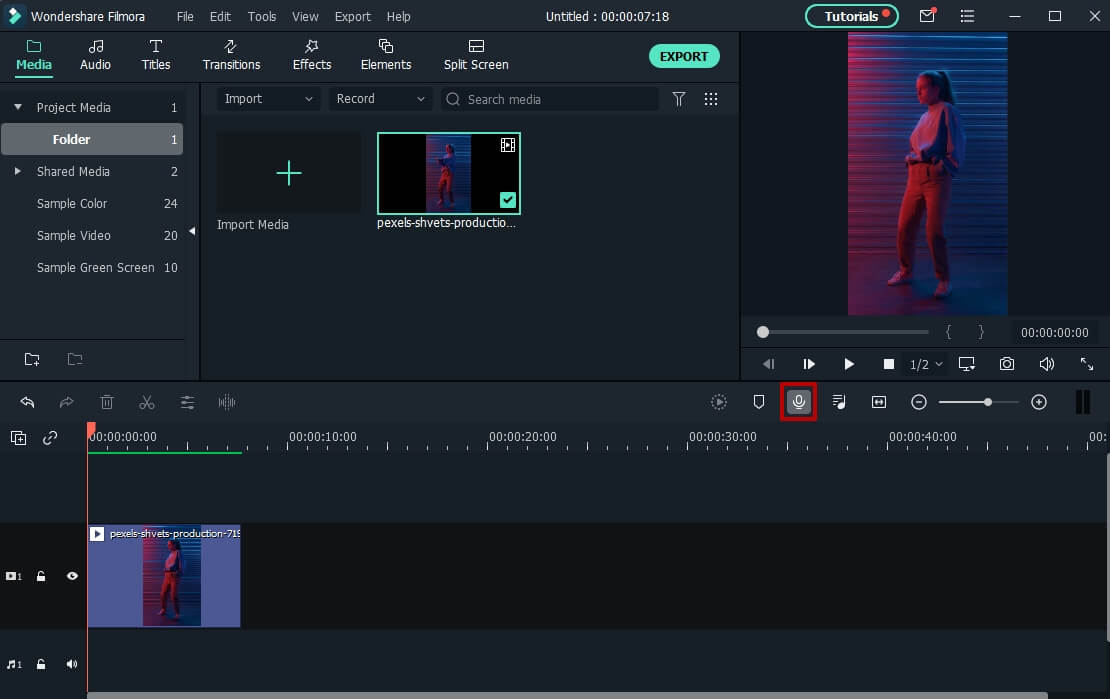1110x699 pixels.
Task: Click the Search media field
Action: tap(549, 99)
